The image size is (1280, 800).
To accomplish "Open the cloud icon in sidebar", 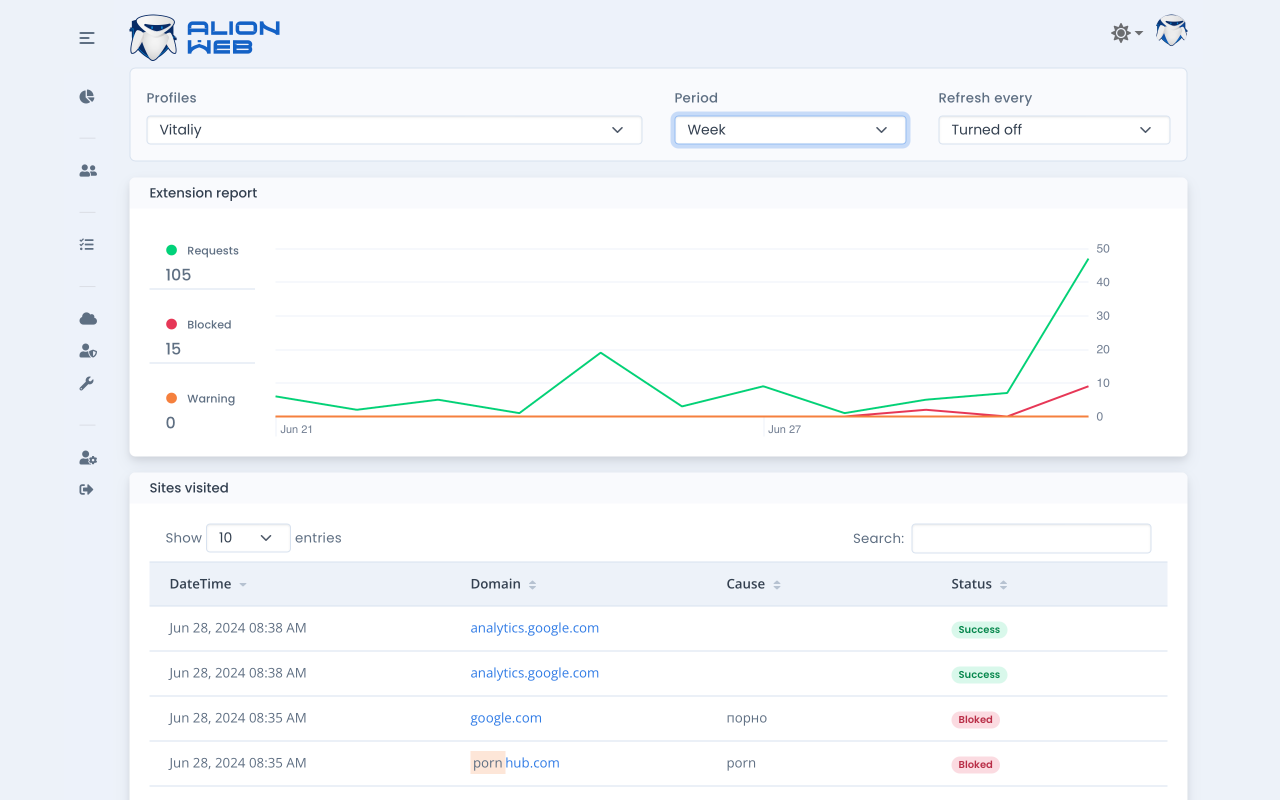I will point(88,319).
